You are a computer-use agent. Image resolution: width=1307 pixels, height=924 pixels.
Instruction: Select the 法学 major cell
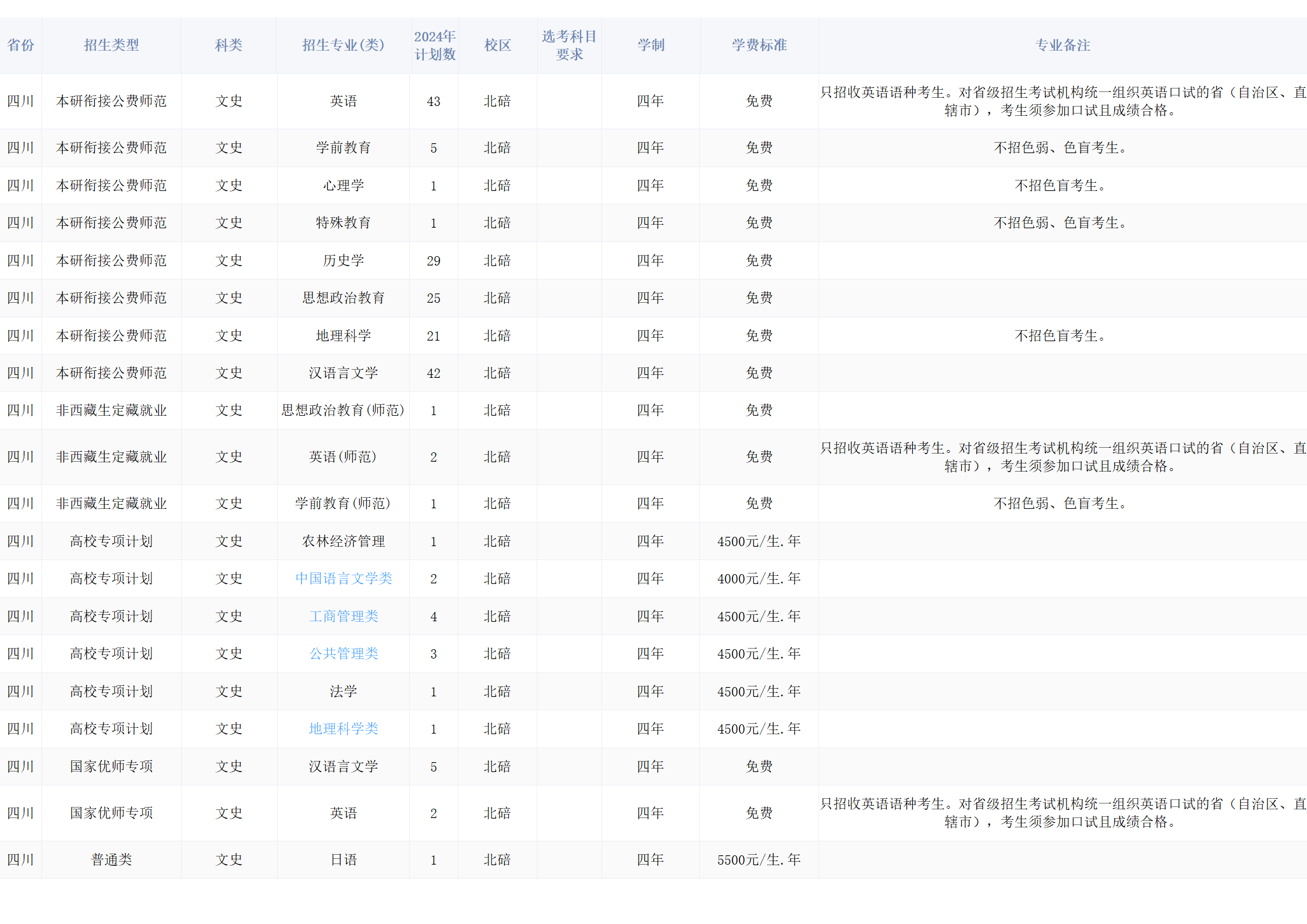click(x=343, y=691)
